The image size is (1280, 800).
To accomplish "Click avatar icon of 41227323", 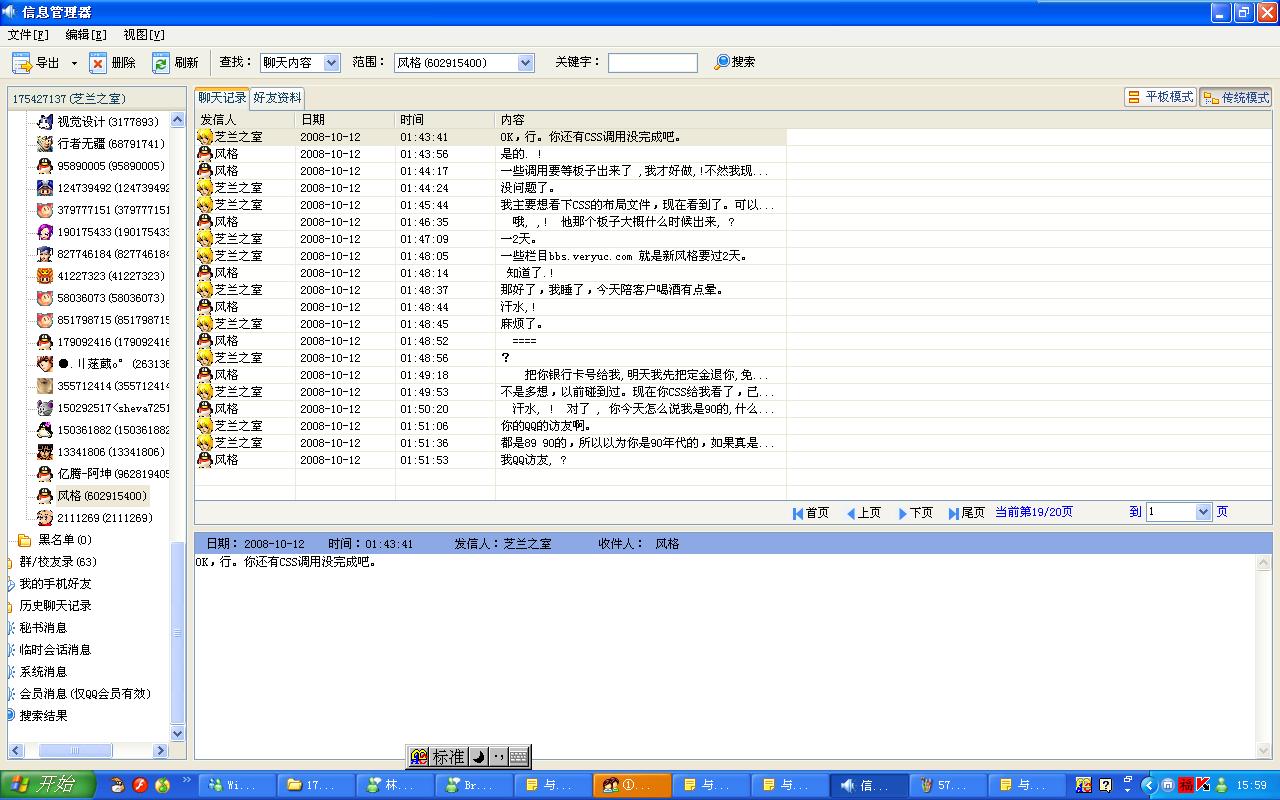I will pos(44,276).
